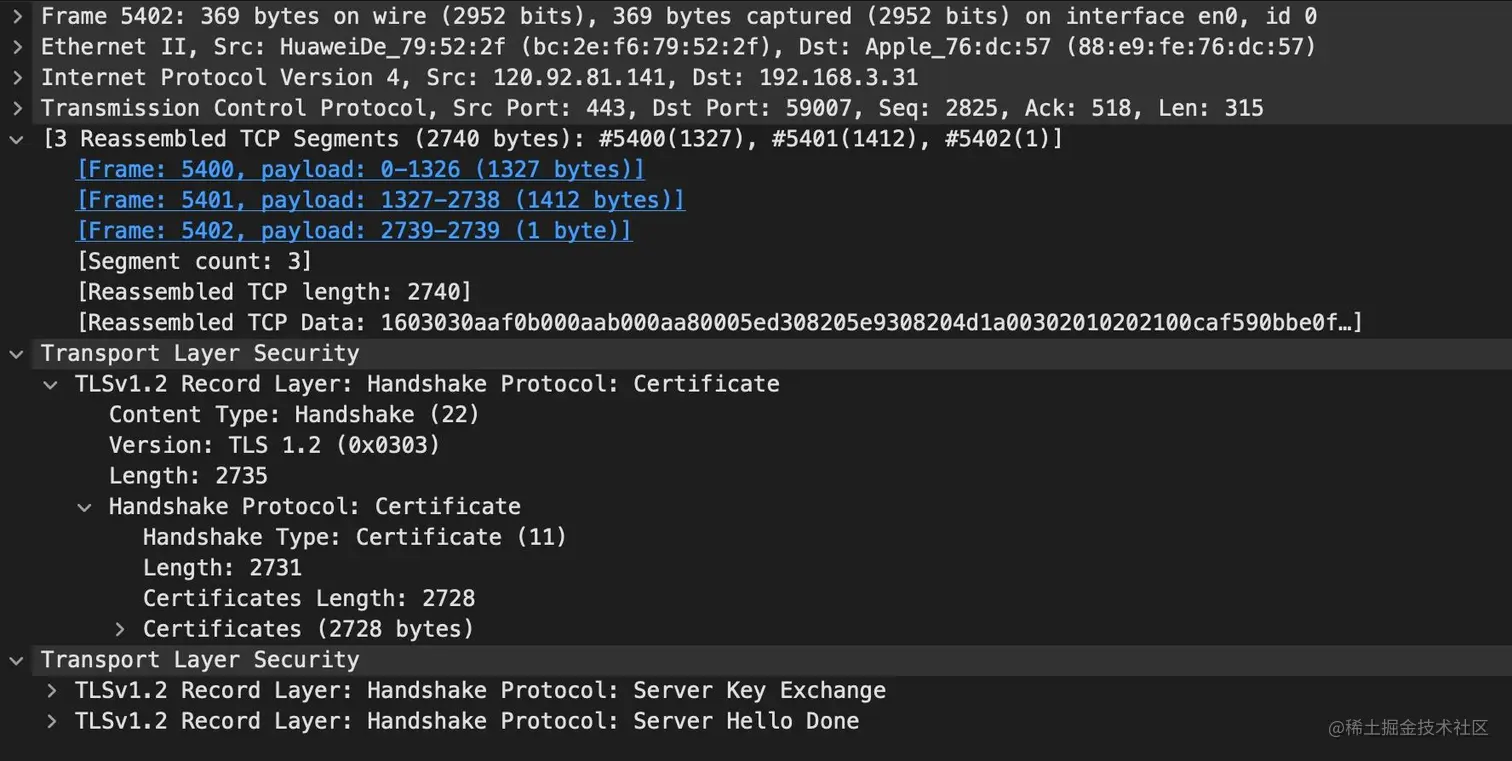Image resolution: width=1512 pixels, height=761 pixels.
Task: Expand the Frame 5402 details row
Action: 16,16
